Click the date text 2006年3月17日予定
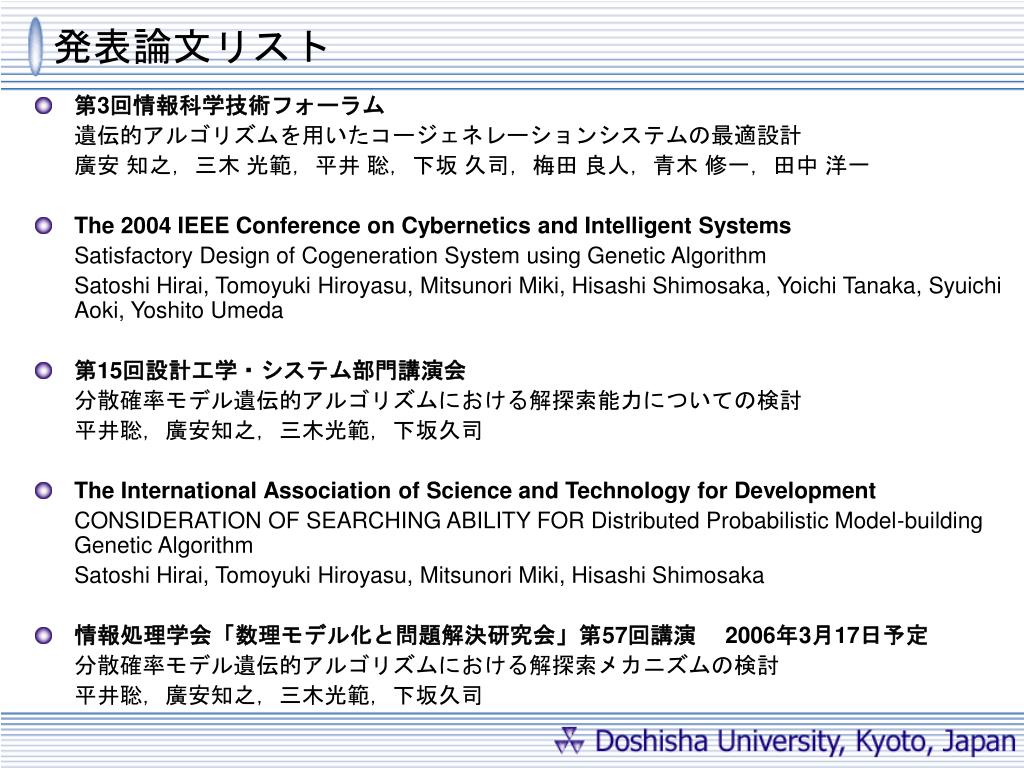This screenshot has height=768, width=1024. 826,635
